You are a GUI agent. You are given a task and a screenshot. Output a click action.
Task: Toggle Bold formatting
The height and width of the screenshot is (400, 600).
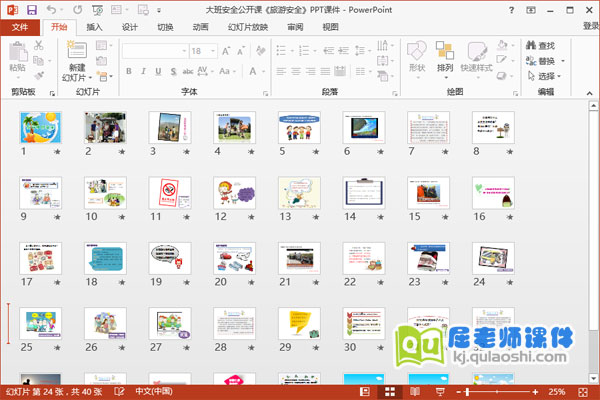click(x=129, y=71)
